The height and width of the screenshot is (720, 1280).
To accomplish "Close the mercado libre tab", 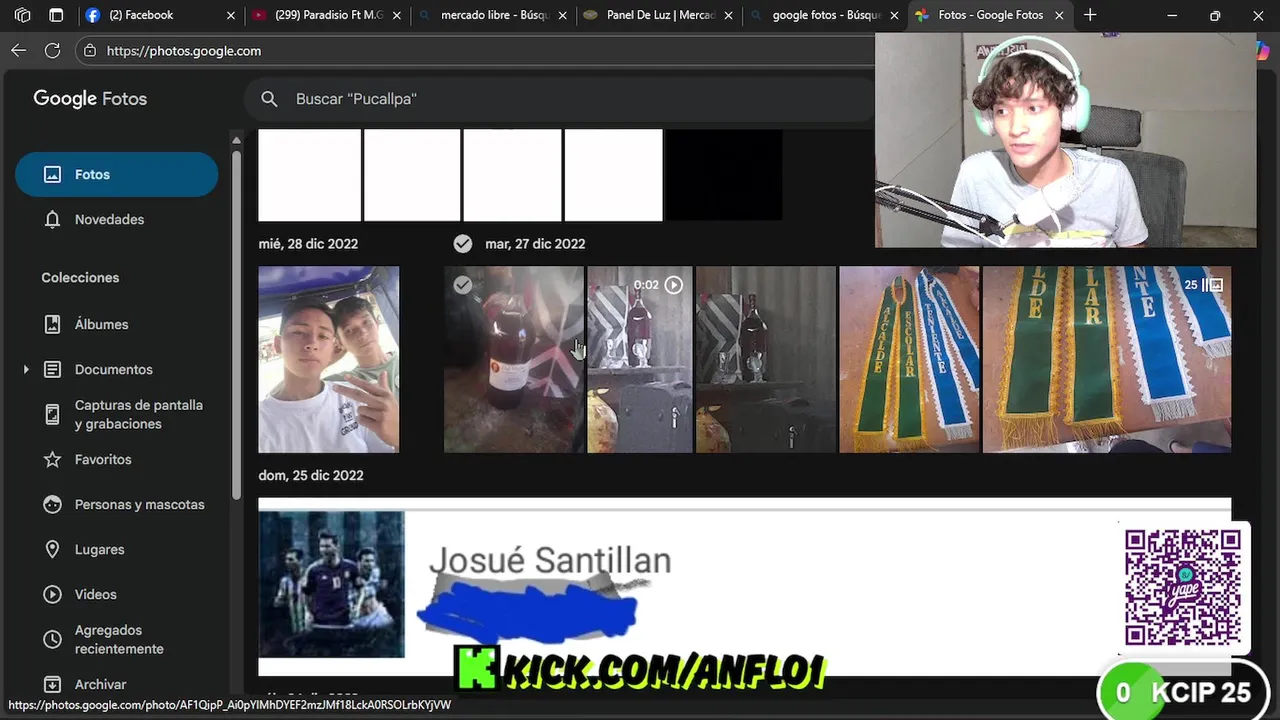I will point(563,15).
